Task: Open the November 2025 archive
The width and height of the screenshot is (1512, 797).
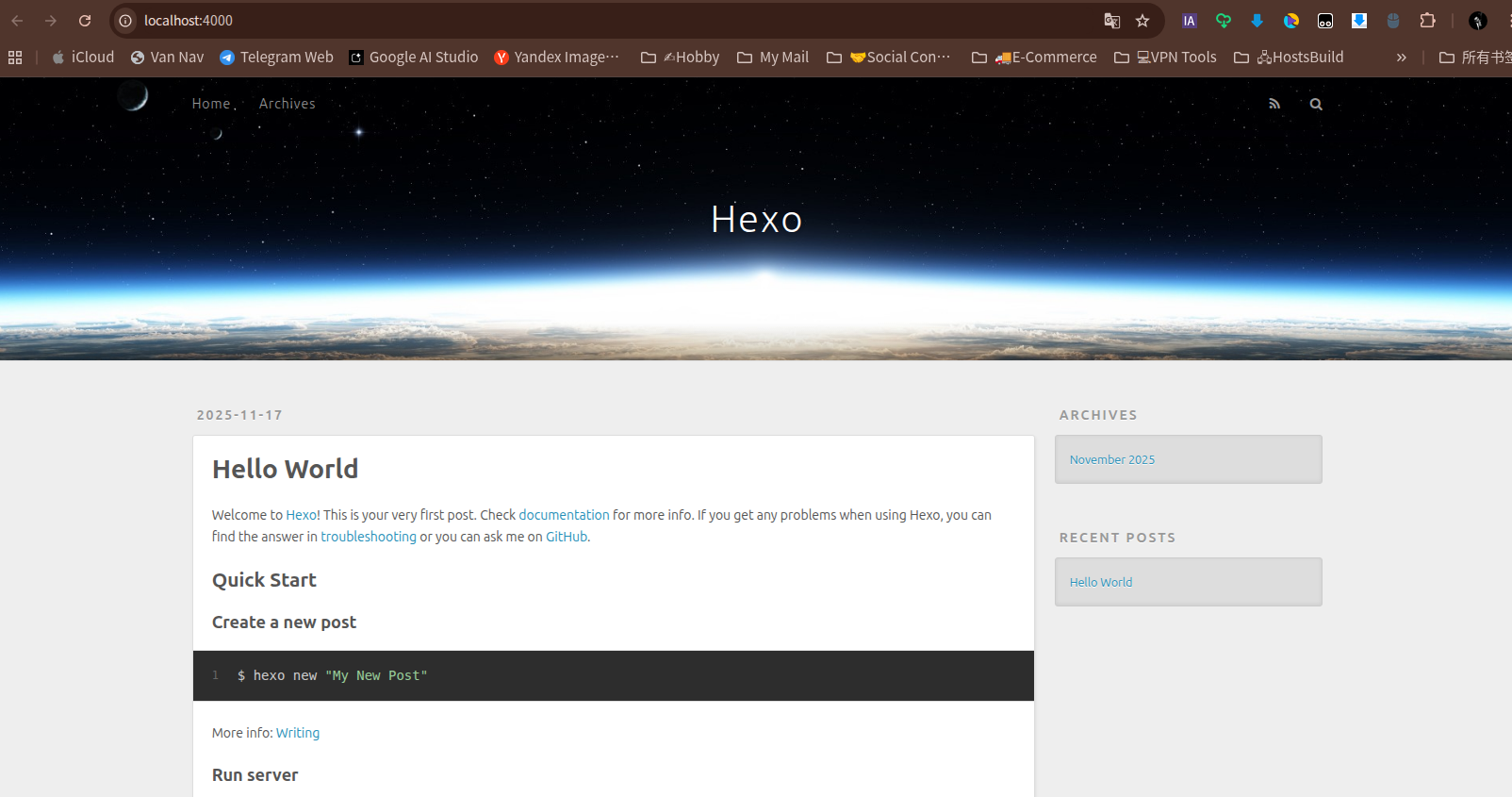Action: click(1112, 459)
